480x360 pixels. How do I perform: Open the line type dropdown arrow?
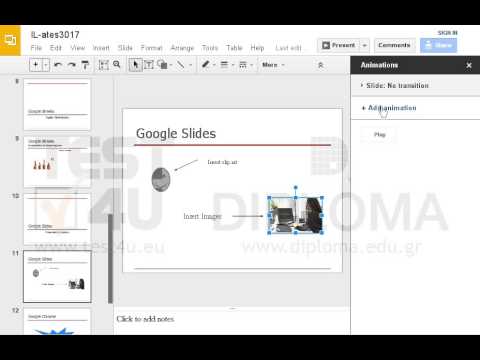[x=191, y=65]
